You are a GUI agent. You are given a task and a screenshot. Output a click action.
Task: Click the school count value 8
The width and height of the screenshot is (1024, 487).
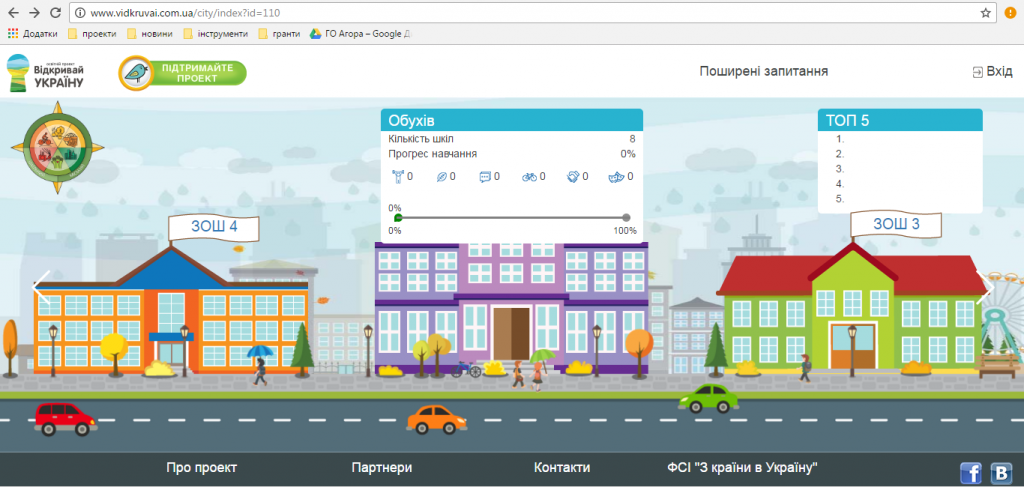(x=632, y=138)
